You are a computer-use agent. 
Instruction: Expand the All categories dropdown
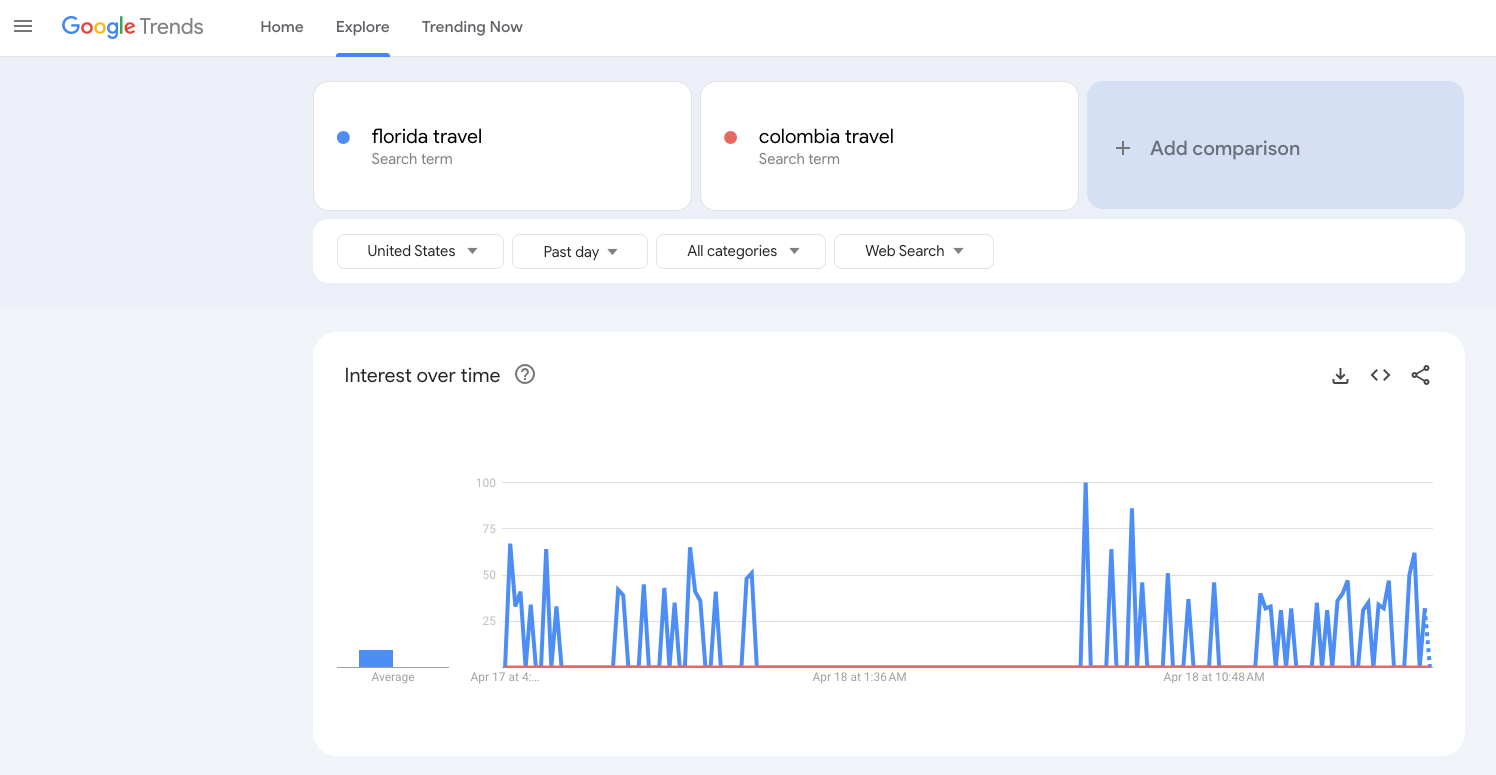(741, 251)
